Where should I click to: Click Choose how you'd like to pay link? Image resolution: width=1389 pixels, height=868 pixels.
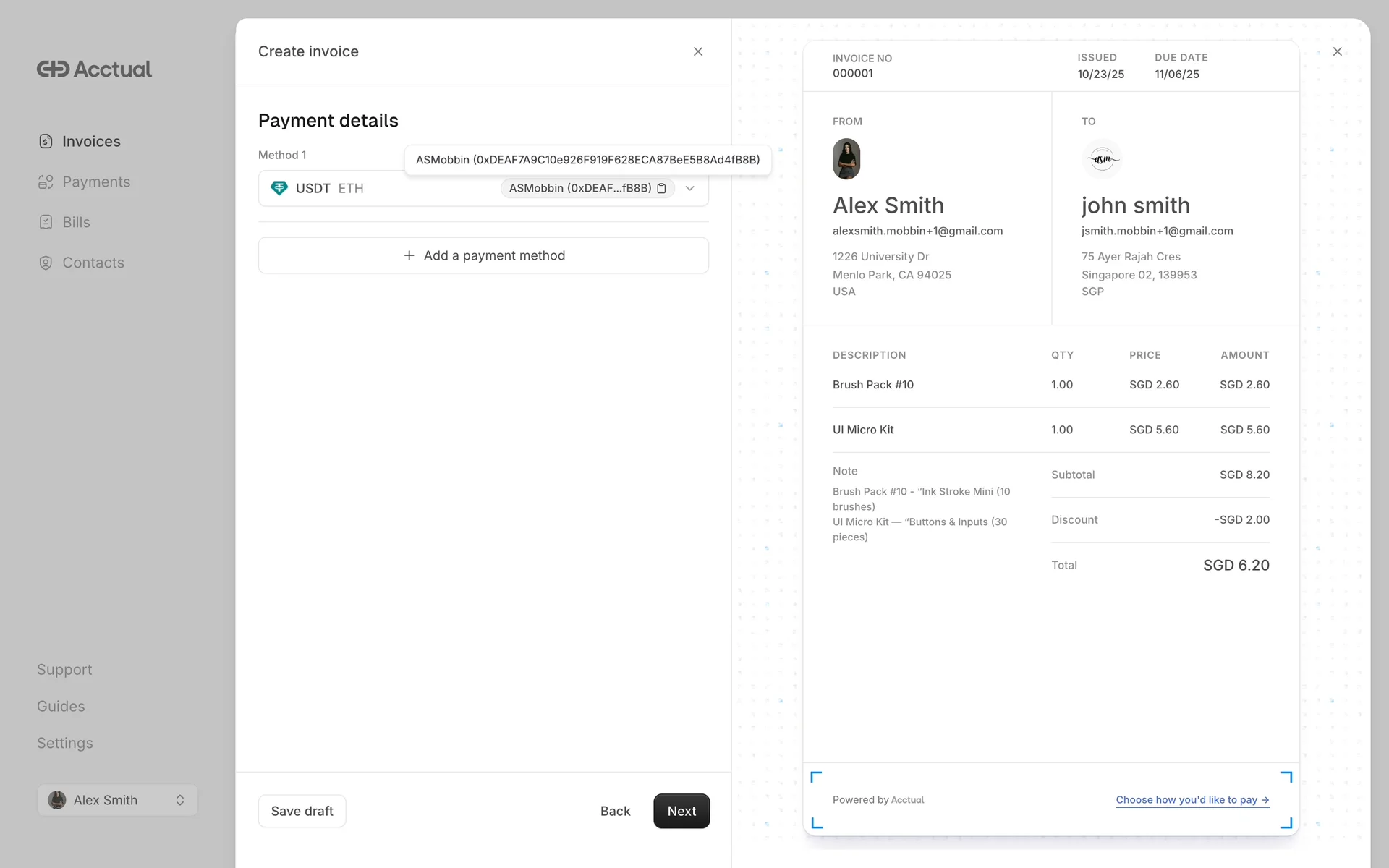tap(1192, 800)
